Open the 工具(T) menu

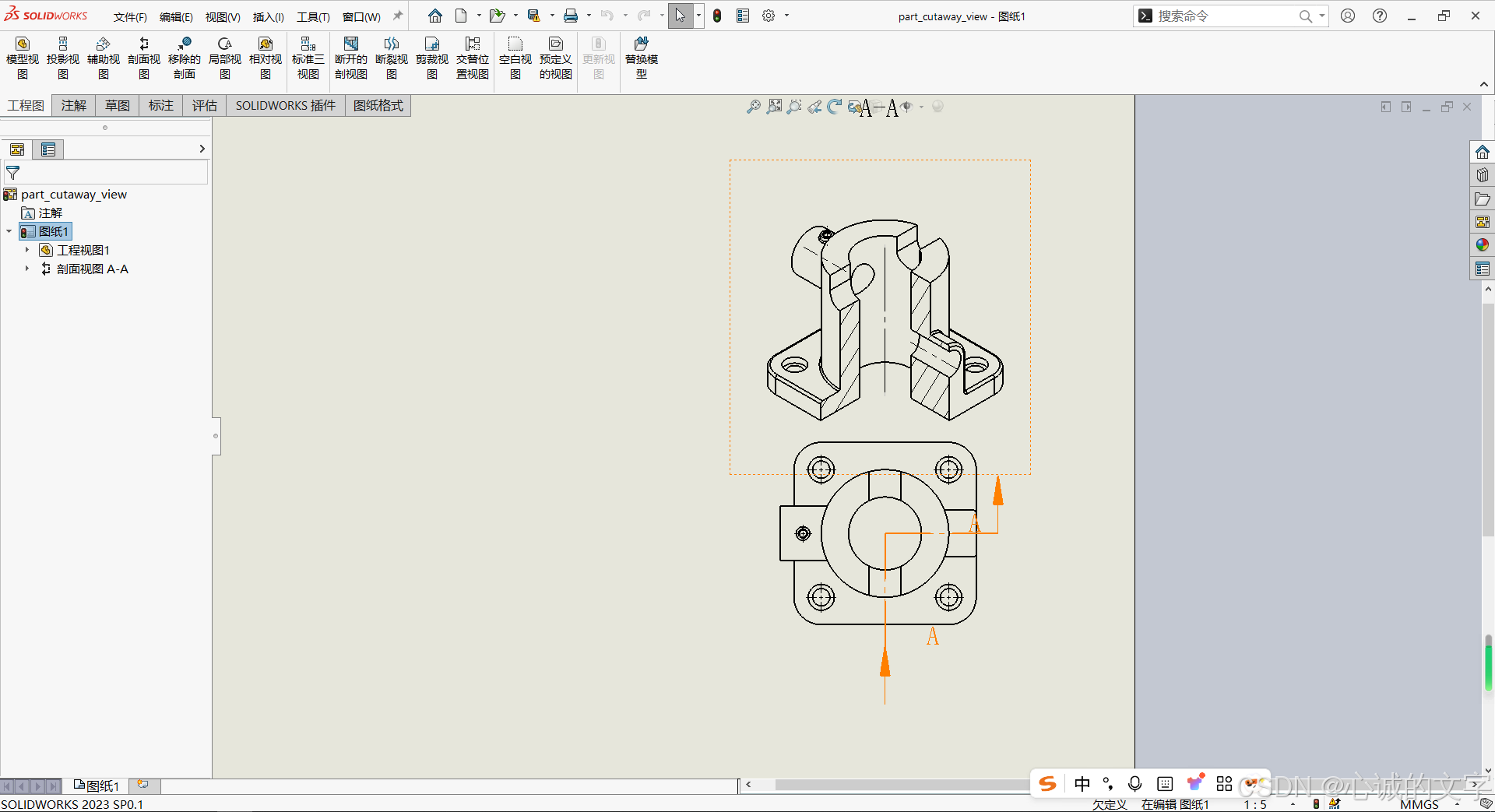pos(313,16)
